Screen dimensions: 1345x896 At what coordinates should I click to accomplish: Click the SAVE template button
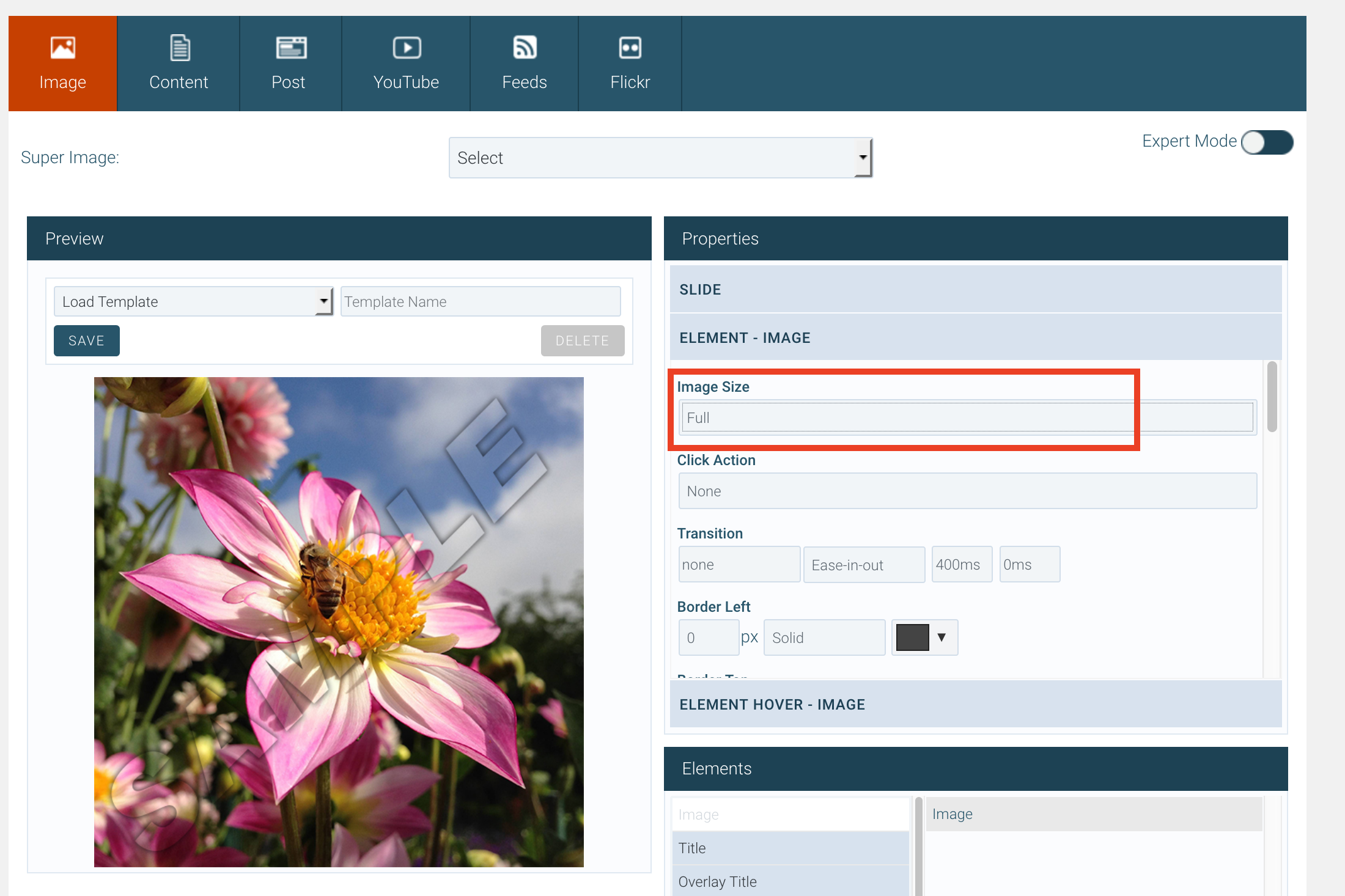[x=86, y=340]
